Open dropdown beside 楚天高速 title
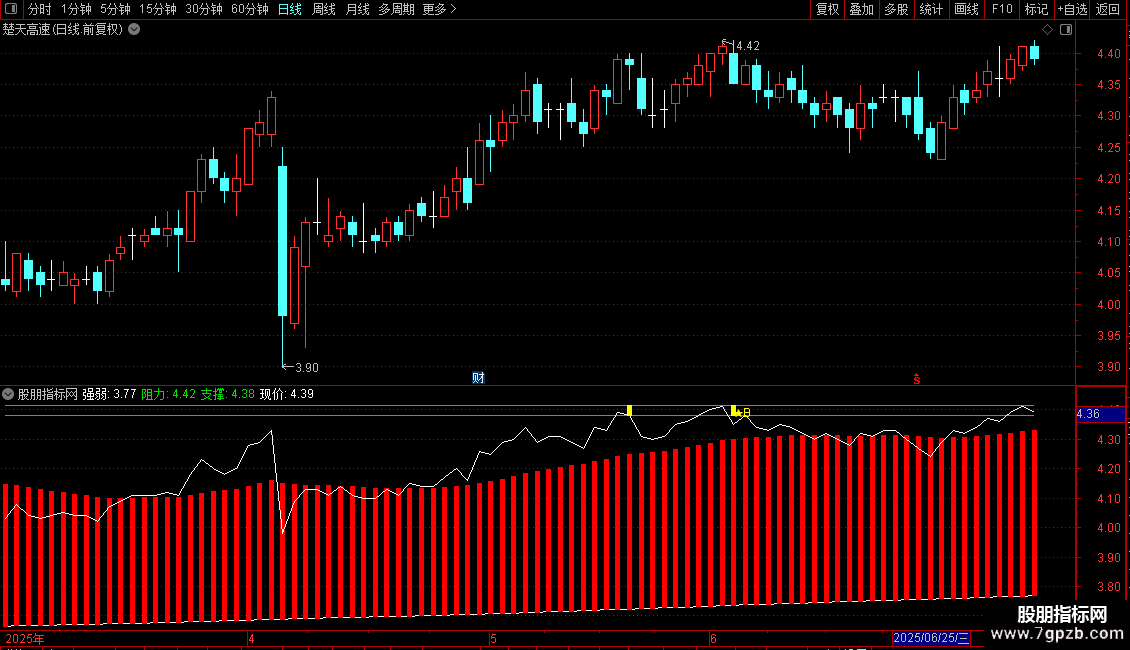Image resolution: width=1130 pixels, height=650 pixels. [134, 30]
